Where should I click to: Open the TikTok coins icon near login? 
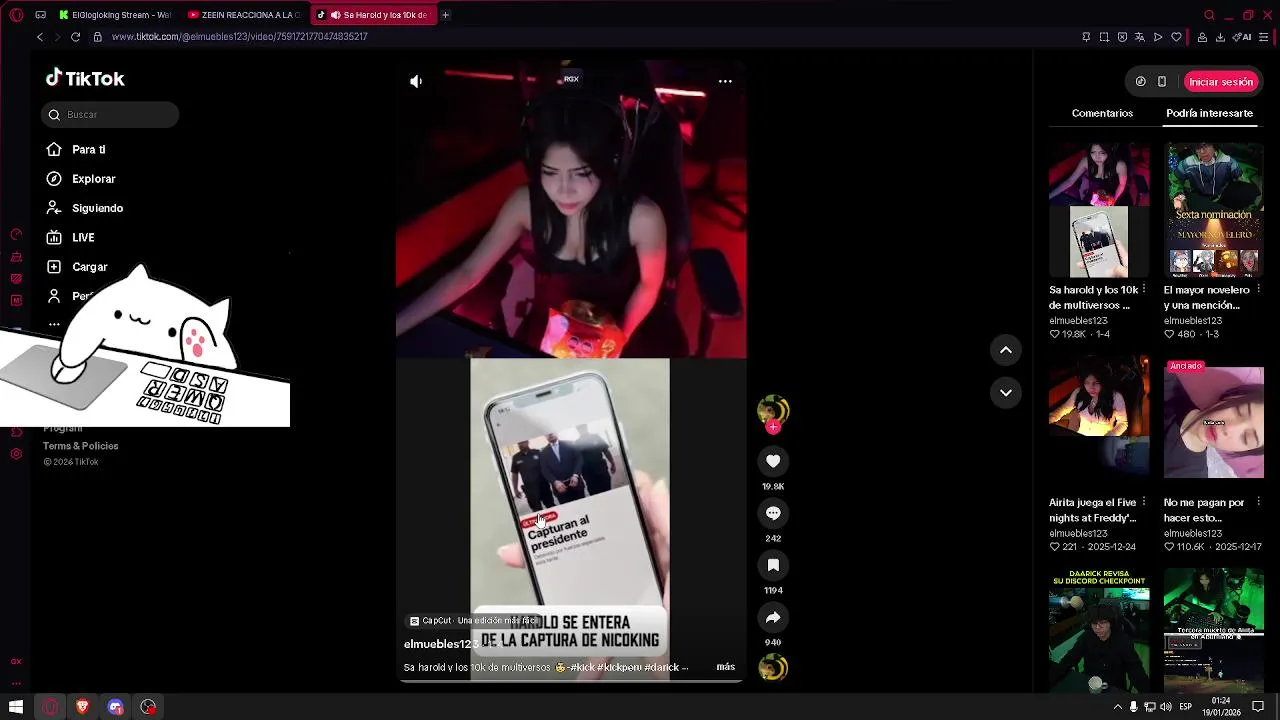click(x=1140, y=82)
